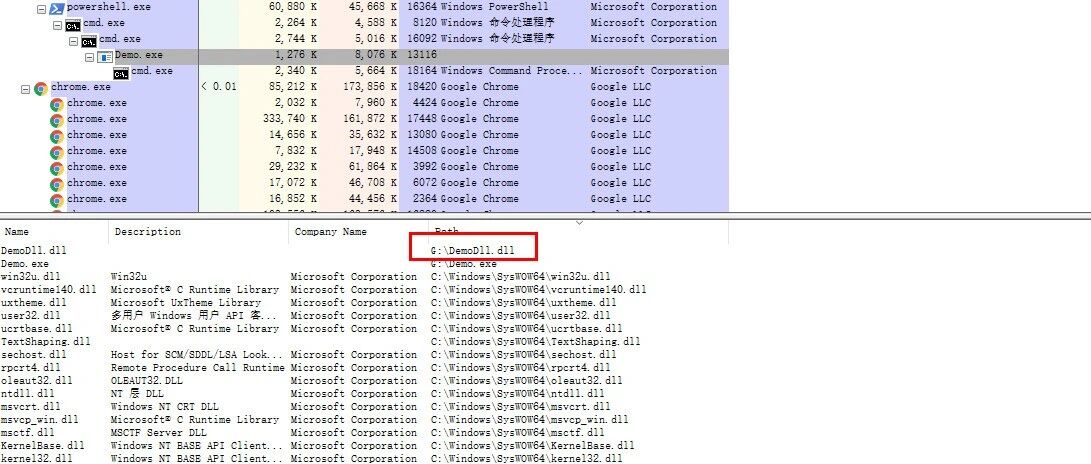Click the C:\Windows\SysWOW64\TextShaping.dll path
The width and height of the screenshot is (1091, 464).
[536, 342]
